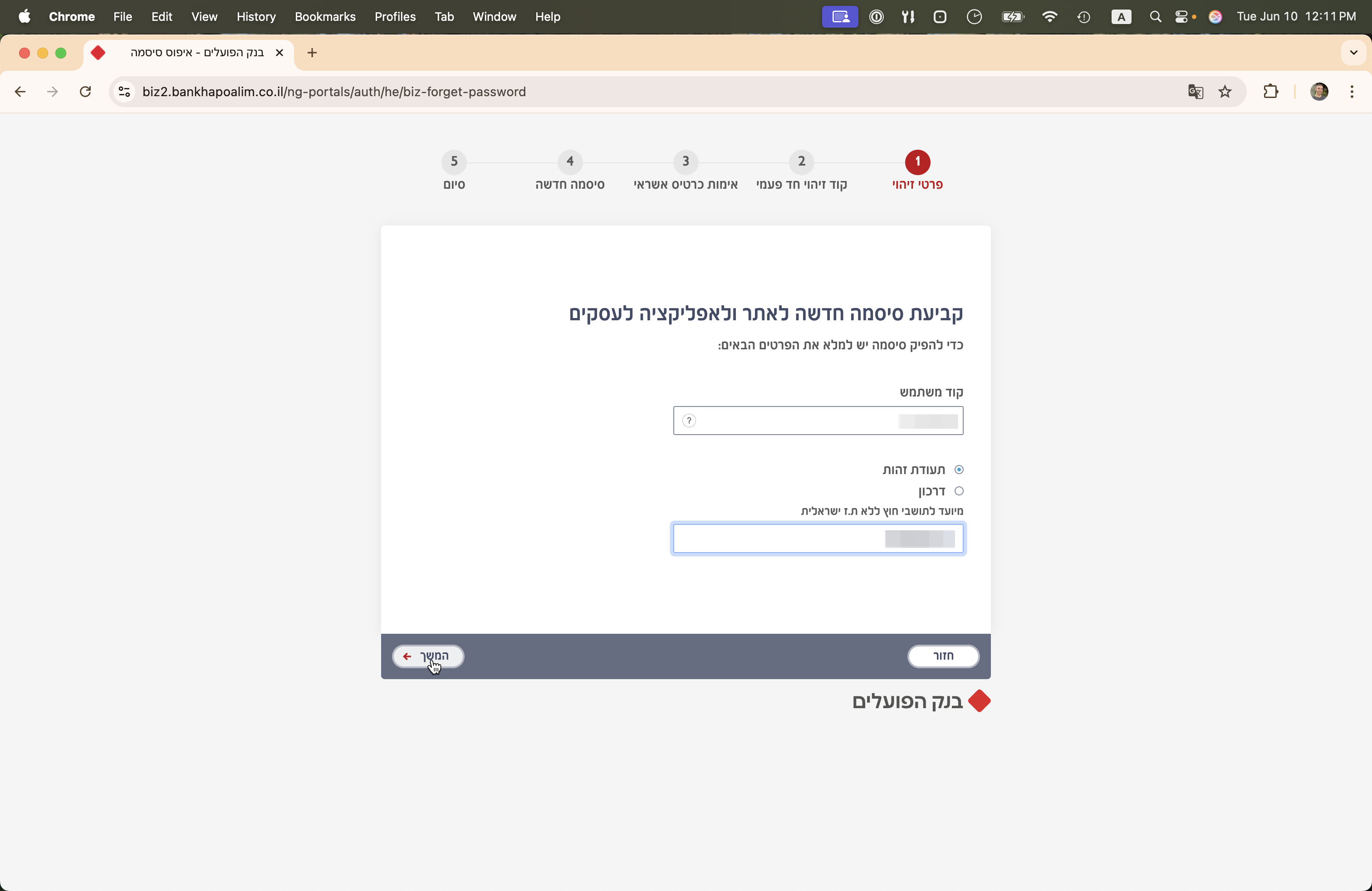
Task: Click step 5 סיום circle
Action: 454,162
